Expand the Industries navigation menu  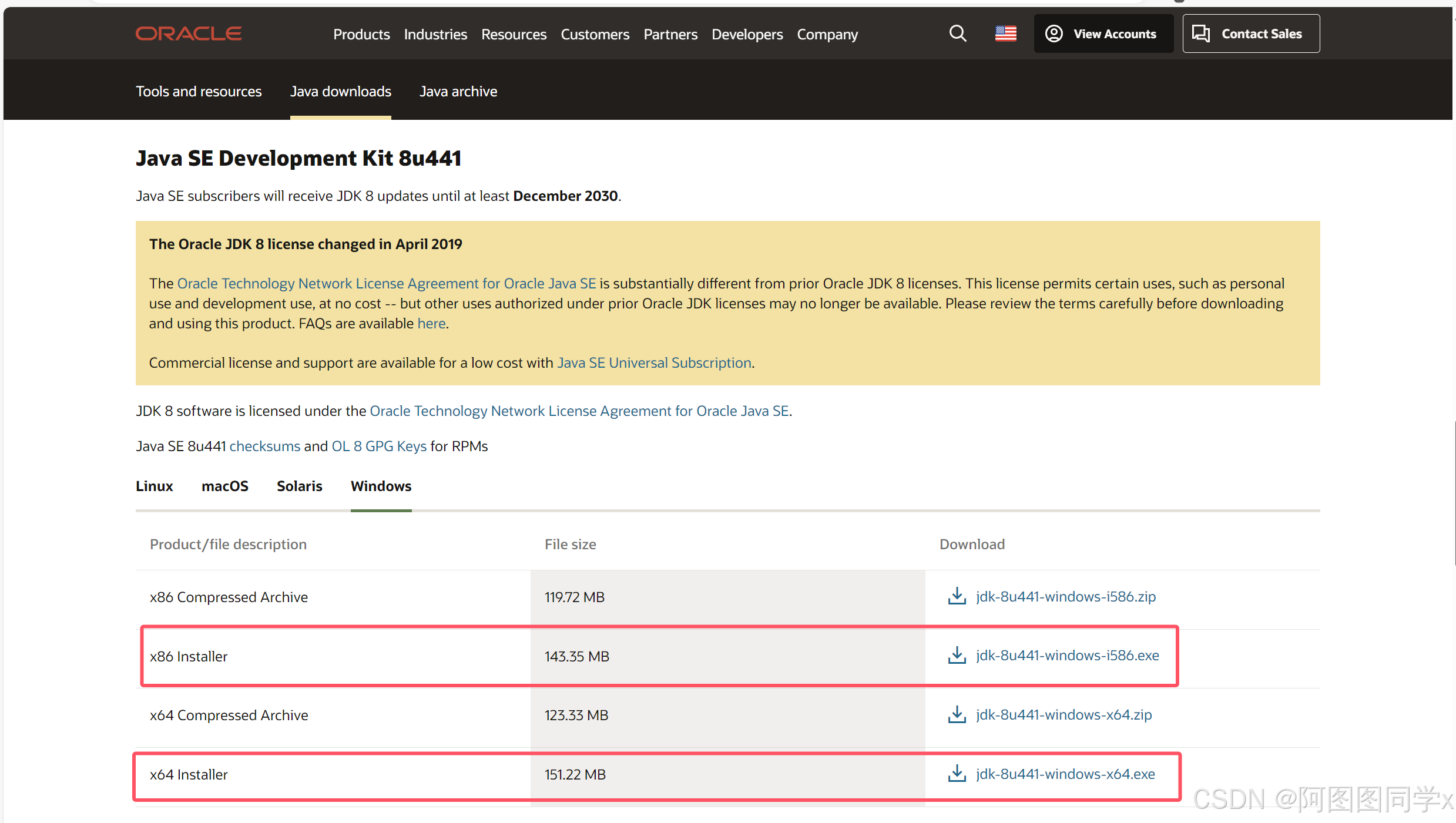pos(435,34)
